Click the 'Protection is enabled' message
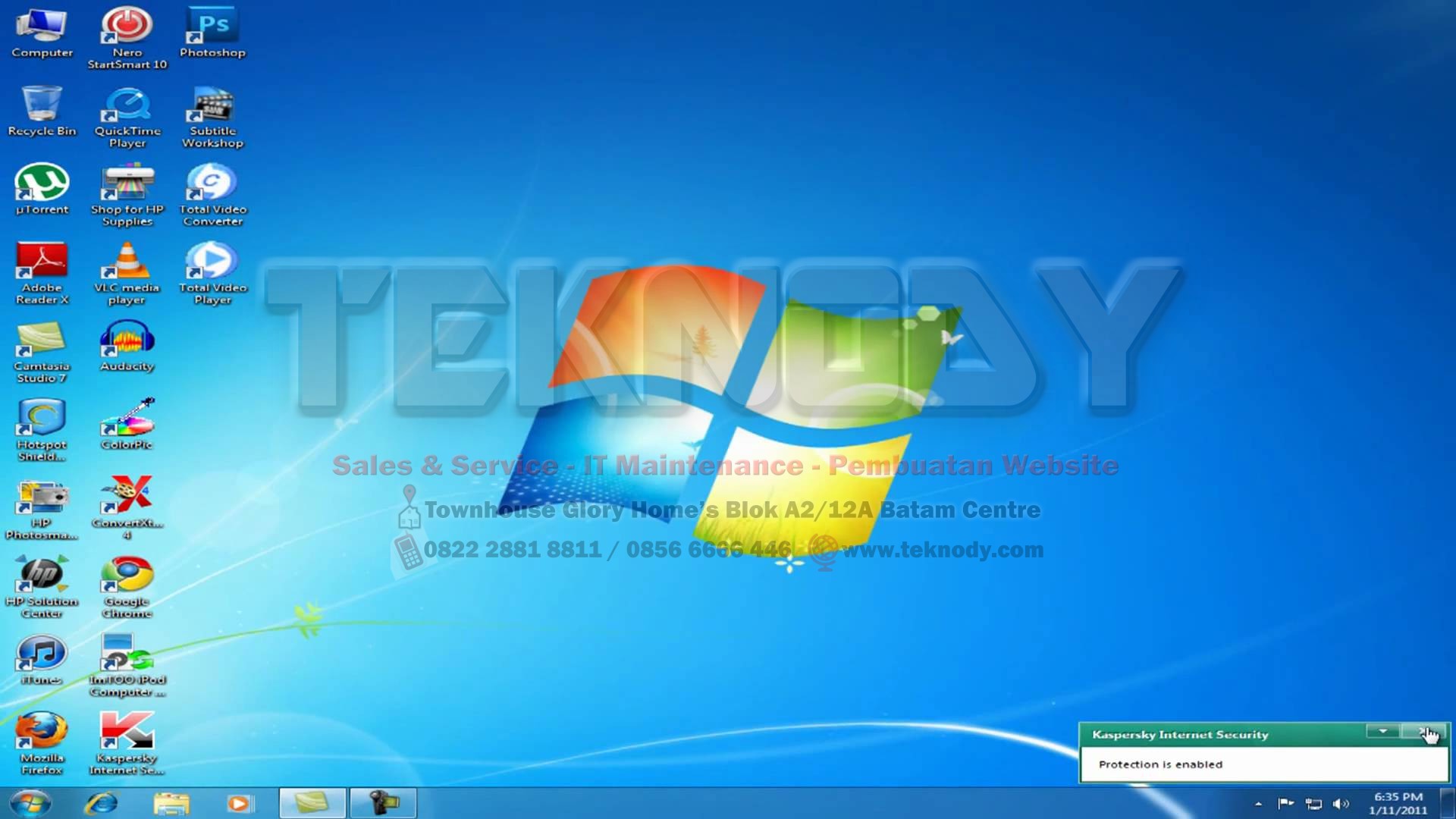 point(1160,764)
